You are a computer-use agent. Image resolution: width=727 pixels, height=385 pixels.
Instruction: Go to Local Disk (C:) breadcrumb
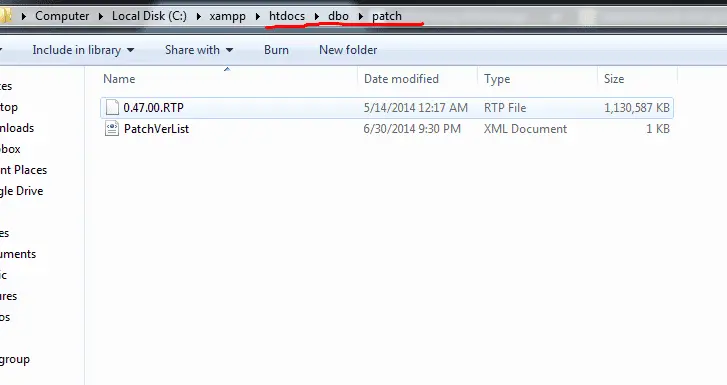[149, 16]
